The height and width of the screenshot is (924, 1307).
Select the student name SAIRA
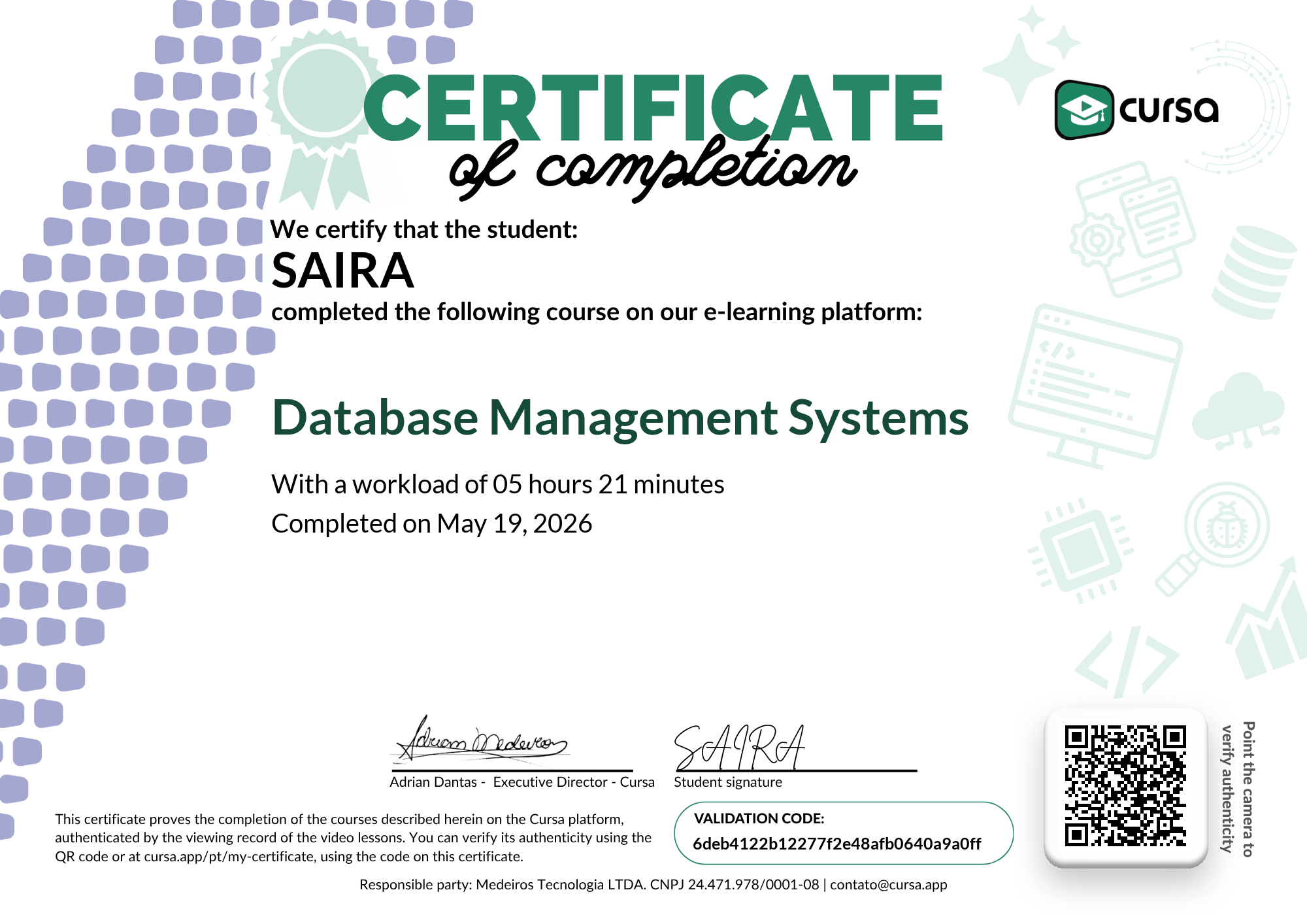pyautogui.click(x=343, y=271)
